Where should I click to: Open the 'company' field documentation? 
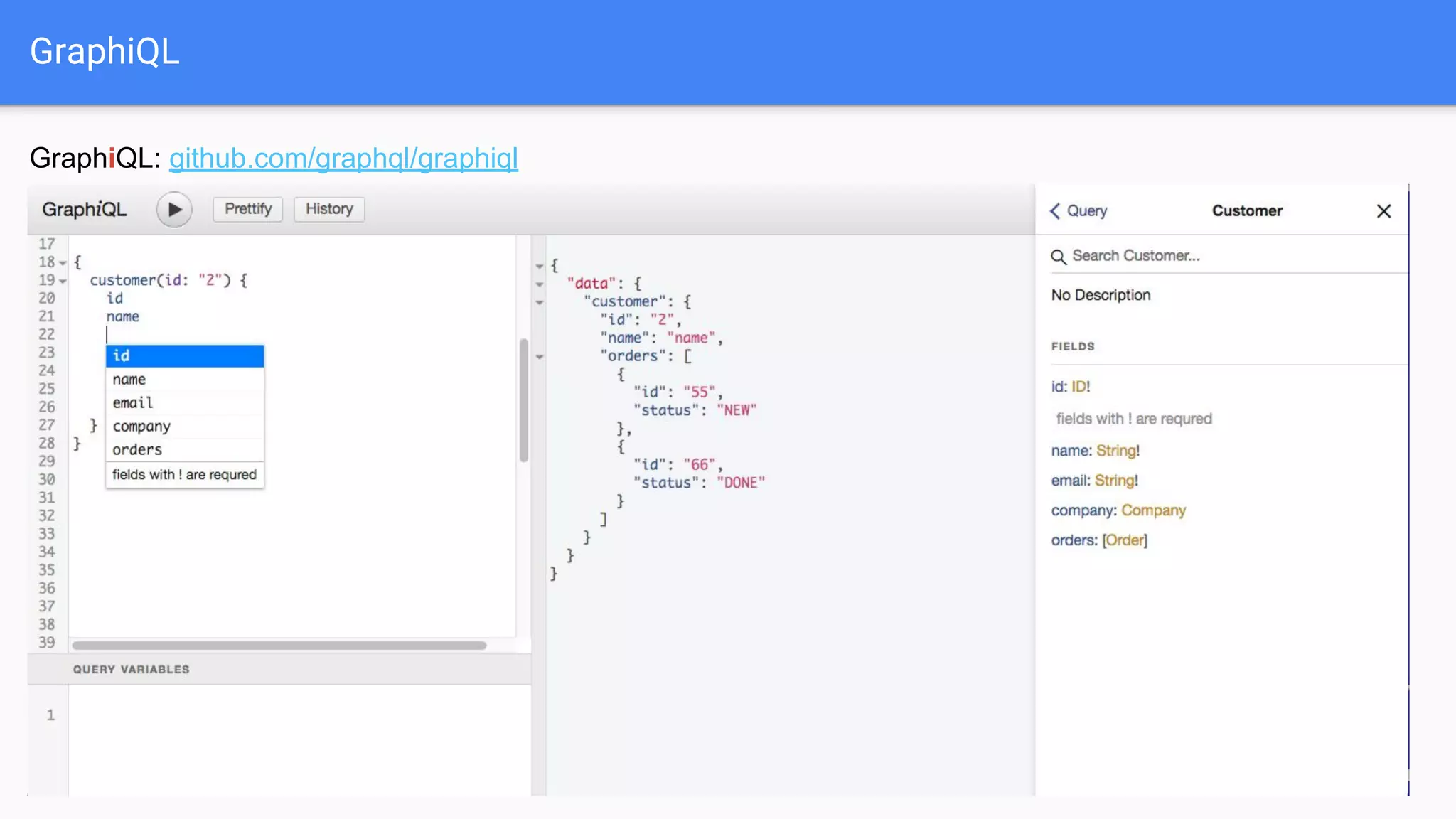tap(1083, 510)
